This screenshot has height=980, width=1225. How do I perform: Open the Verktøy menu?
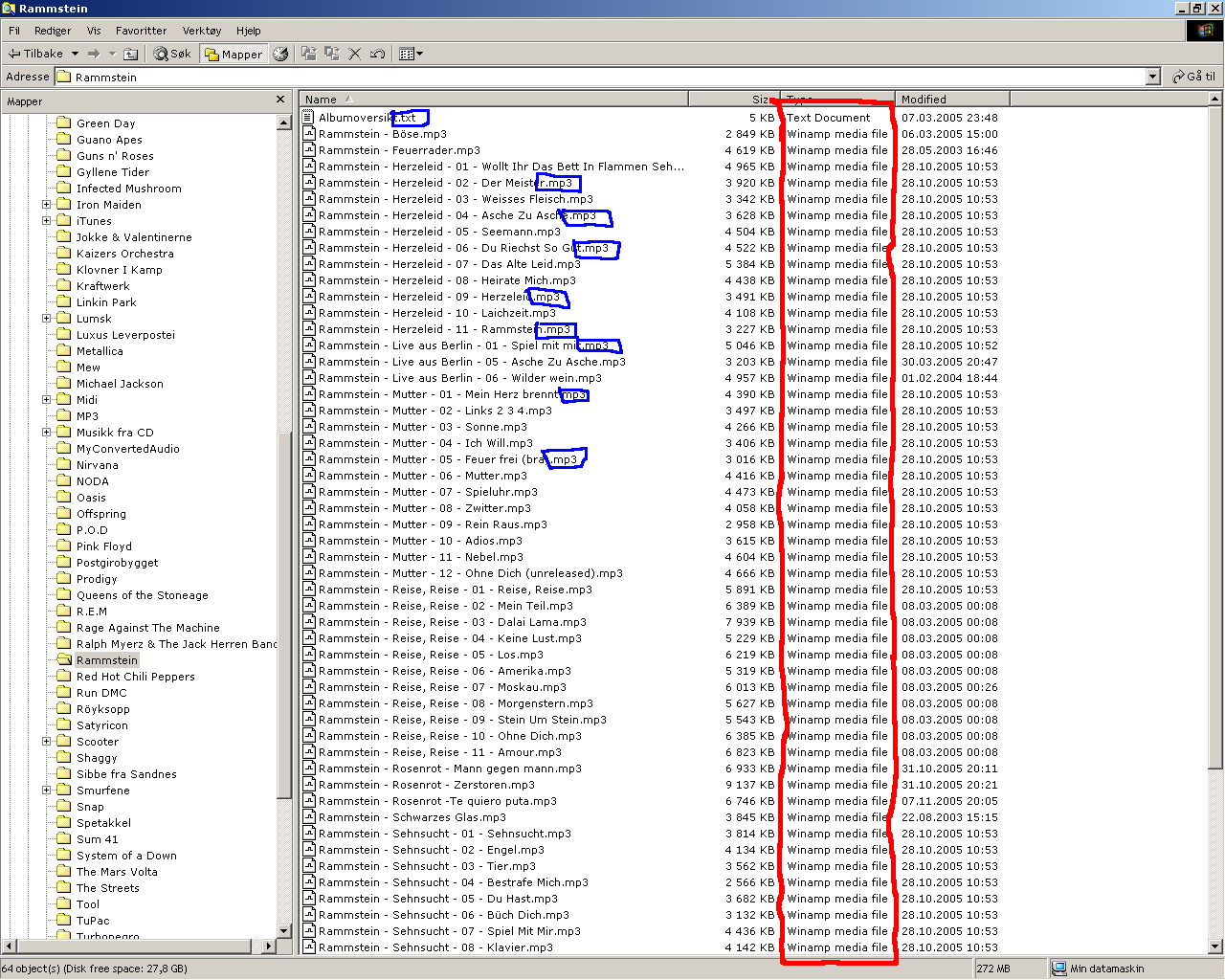[202, 31]
